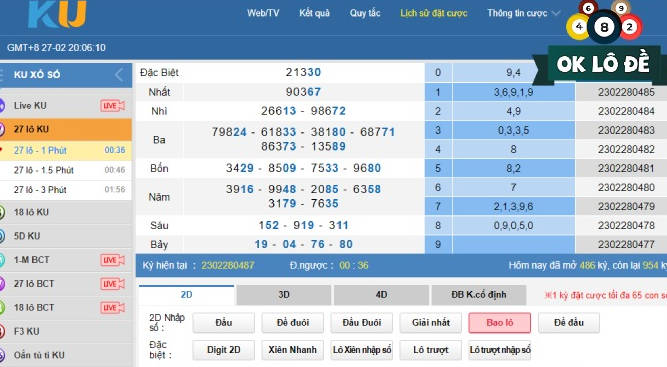
Task: Select the Oẳn tù tì KU game
Action: pyautogui.click(x=66, y=355)
